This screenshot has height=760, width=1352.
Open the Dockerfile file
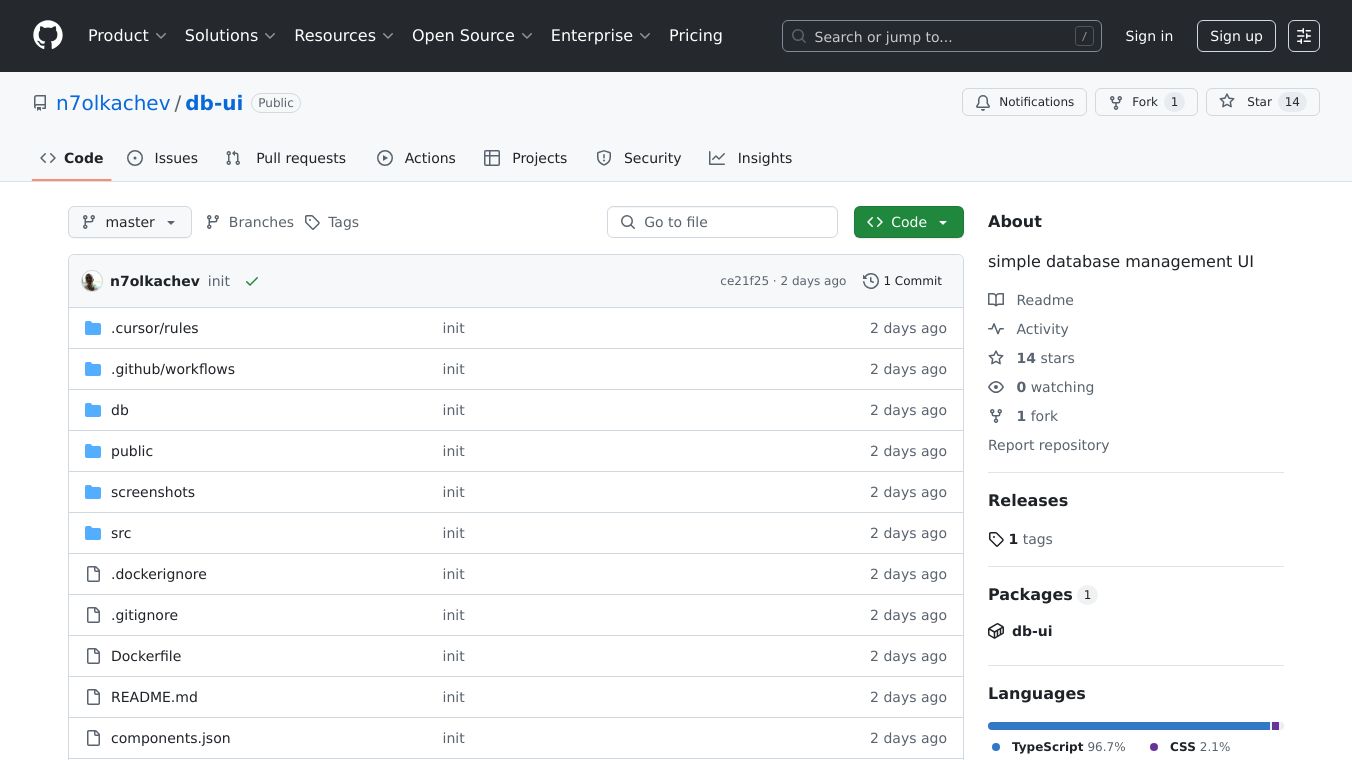pyautogui.click(x=146, y=656)
